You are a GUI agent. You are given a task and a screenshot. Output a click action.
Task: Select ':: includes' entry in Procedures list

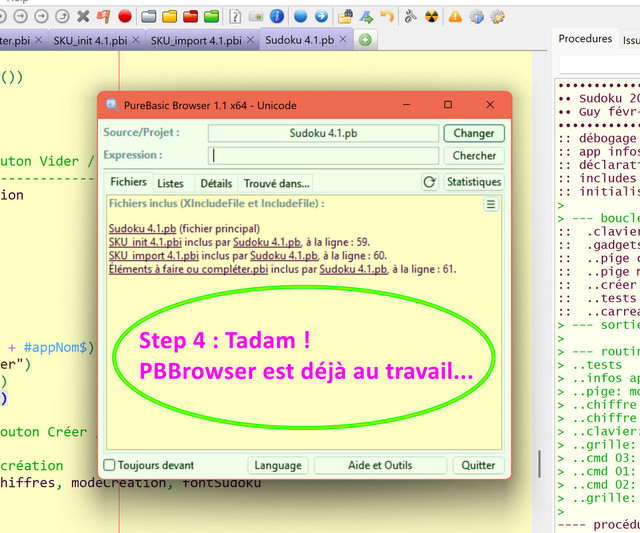[x=598, y=178]
